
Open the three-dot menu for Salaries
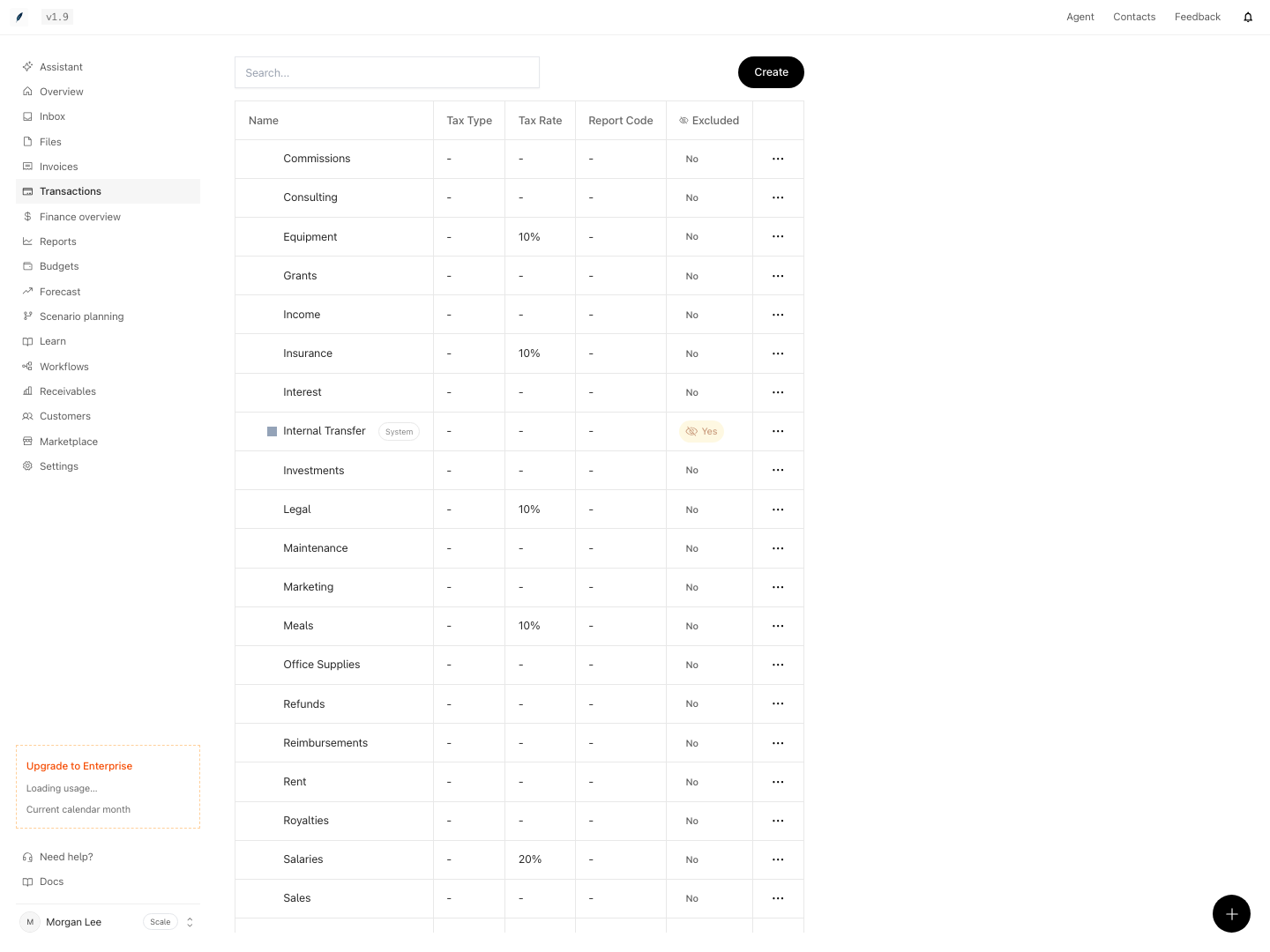778,859
